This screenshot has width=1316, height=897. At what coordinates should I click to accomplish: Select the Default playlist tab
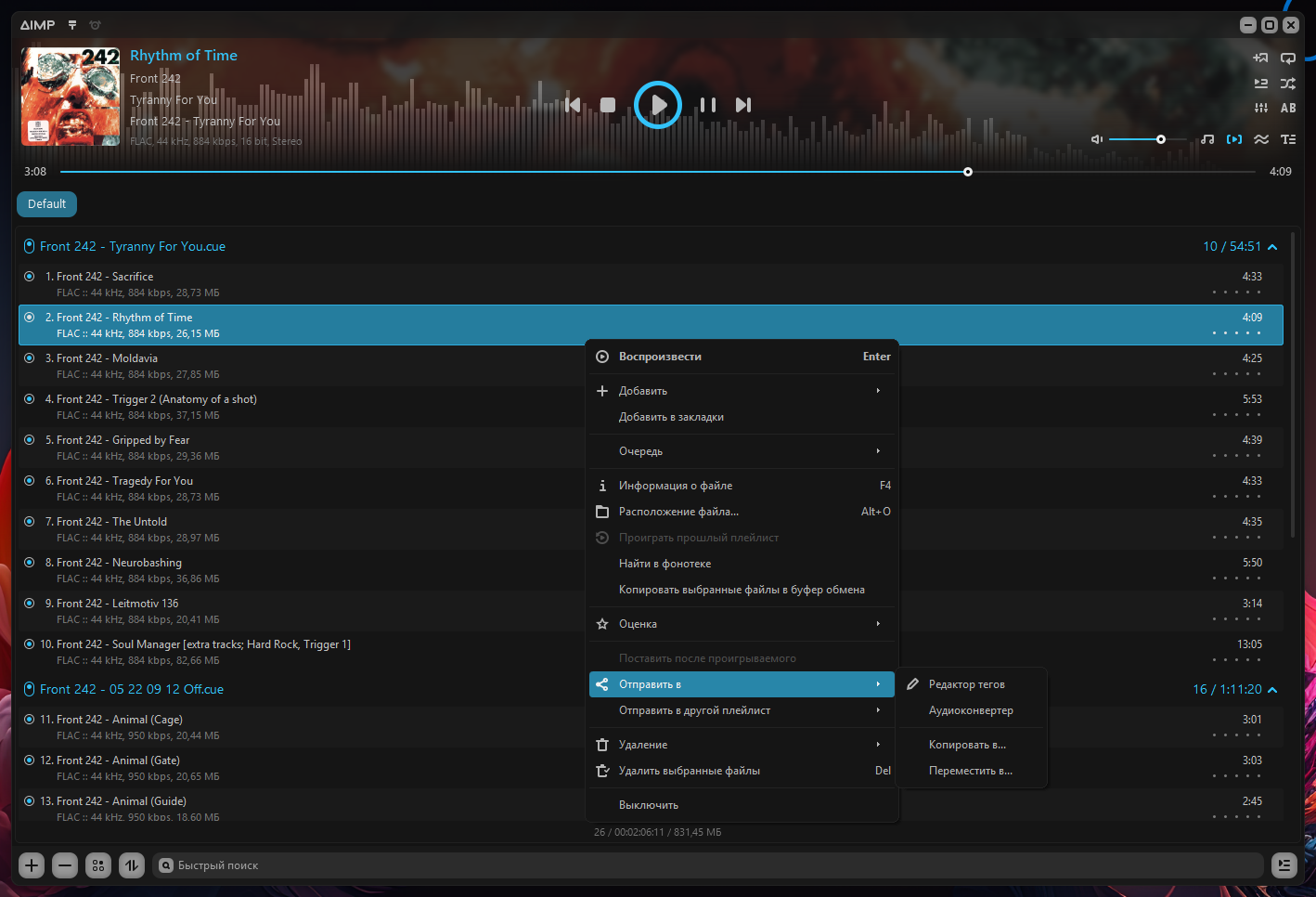point(46,204)
